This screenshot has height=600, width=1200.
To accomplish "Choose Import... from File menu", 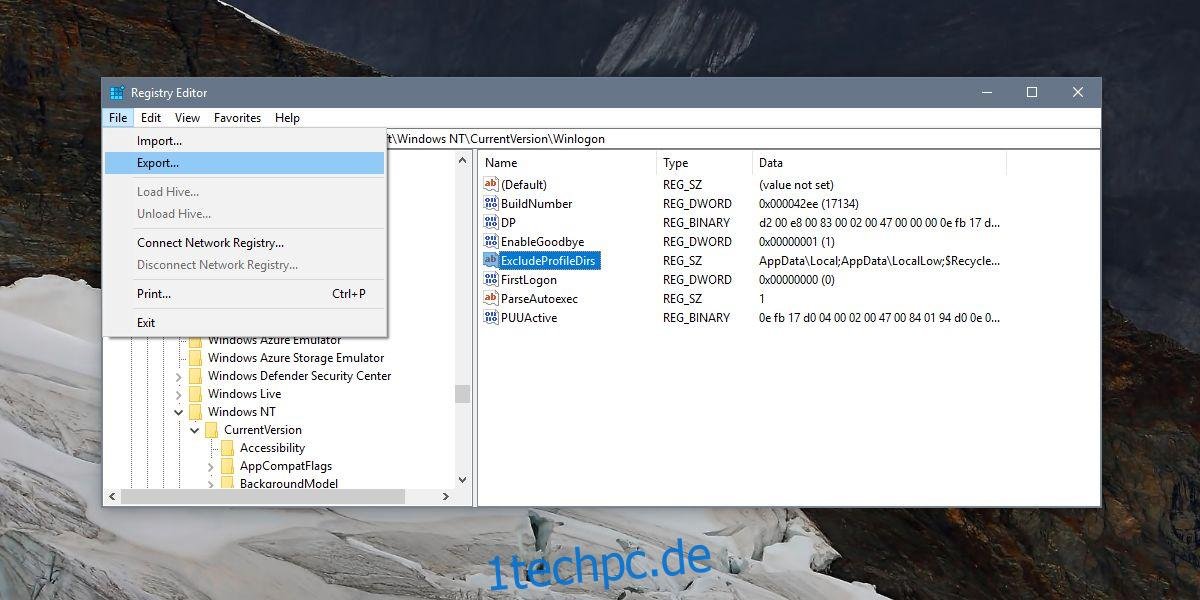I will [x=245, y=141].
